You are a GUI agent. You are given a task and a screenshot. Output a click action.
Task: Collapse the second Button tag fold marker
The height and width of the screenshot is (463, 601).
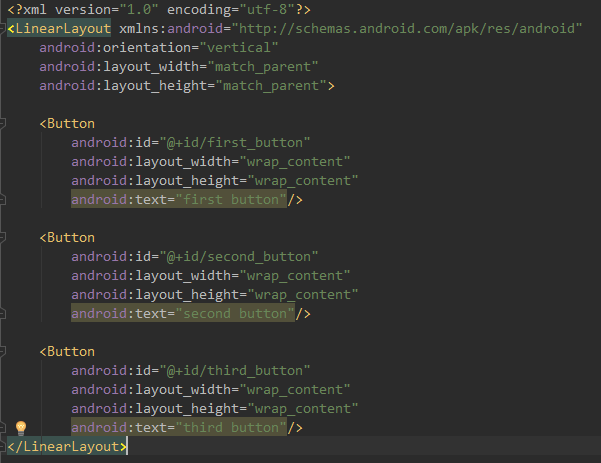point(2,237)
